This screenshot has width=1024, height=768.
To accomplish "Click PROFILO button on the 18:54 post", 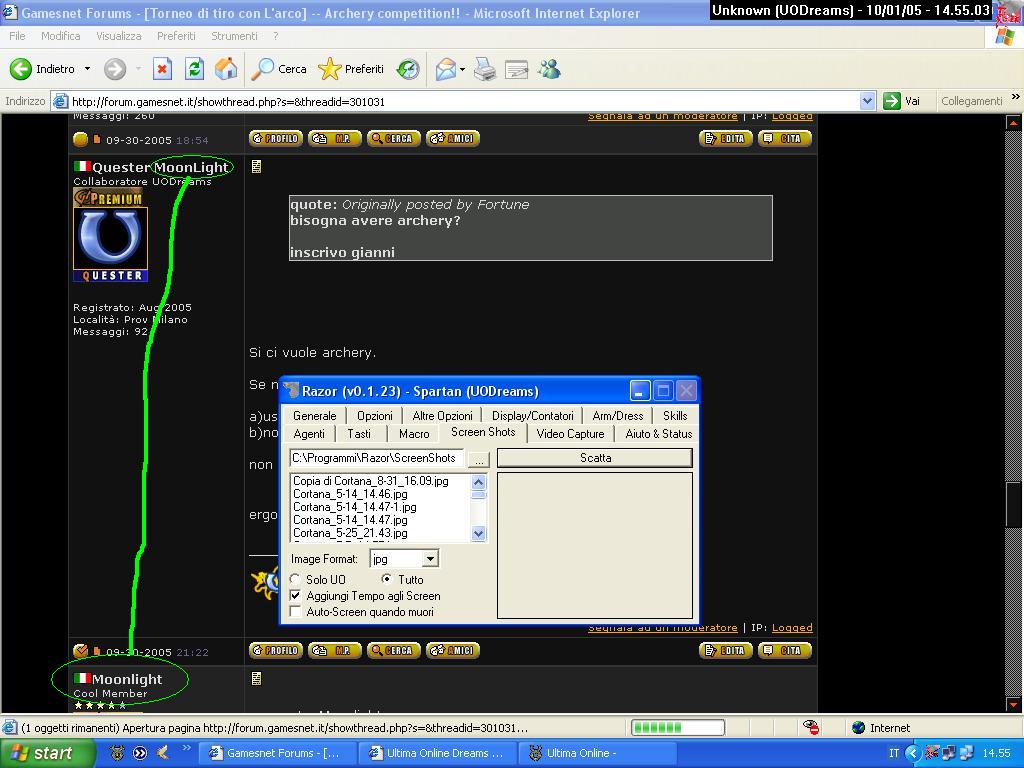I will click(276, 138).
